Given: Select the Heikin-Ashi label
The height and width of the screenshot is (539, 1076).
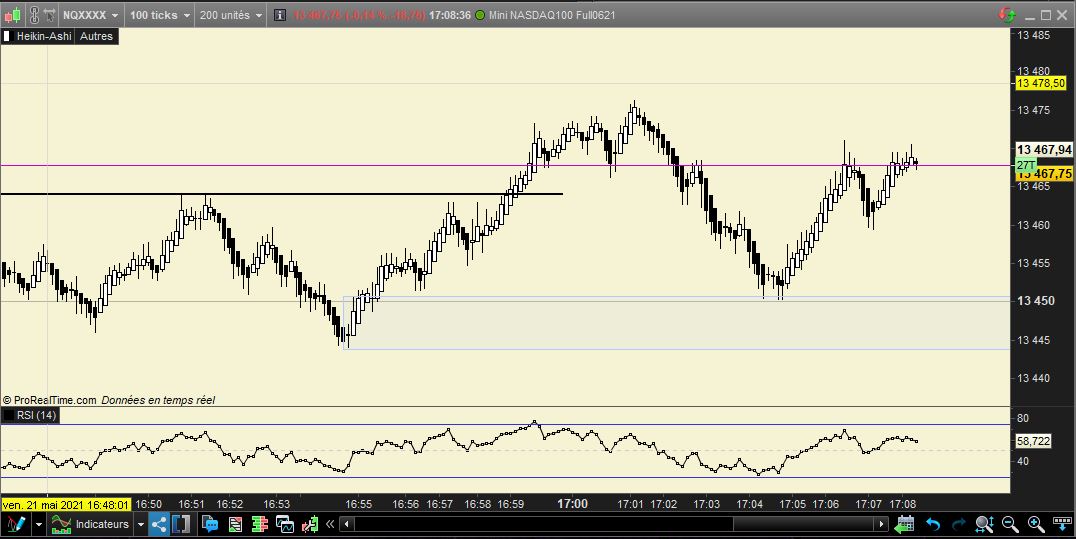Looking at the screenshot, I should point(44,36).
